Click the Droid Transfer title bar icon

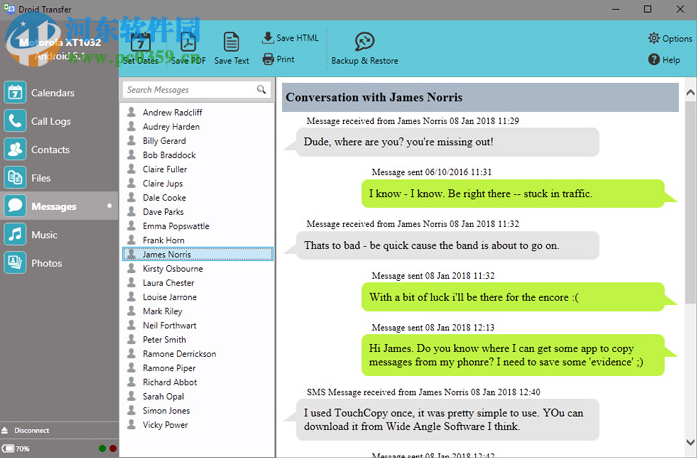click(x=8, y=8)
